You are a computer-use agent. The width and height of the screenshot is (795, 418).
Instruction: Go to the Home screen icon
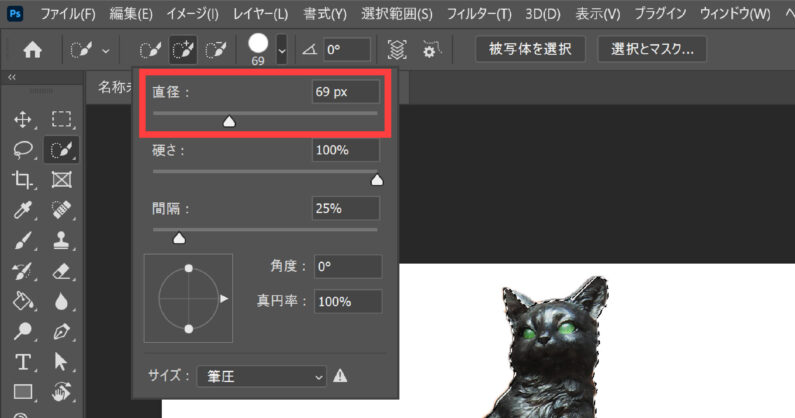point(32,50)
